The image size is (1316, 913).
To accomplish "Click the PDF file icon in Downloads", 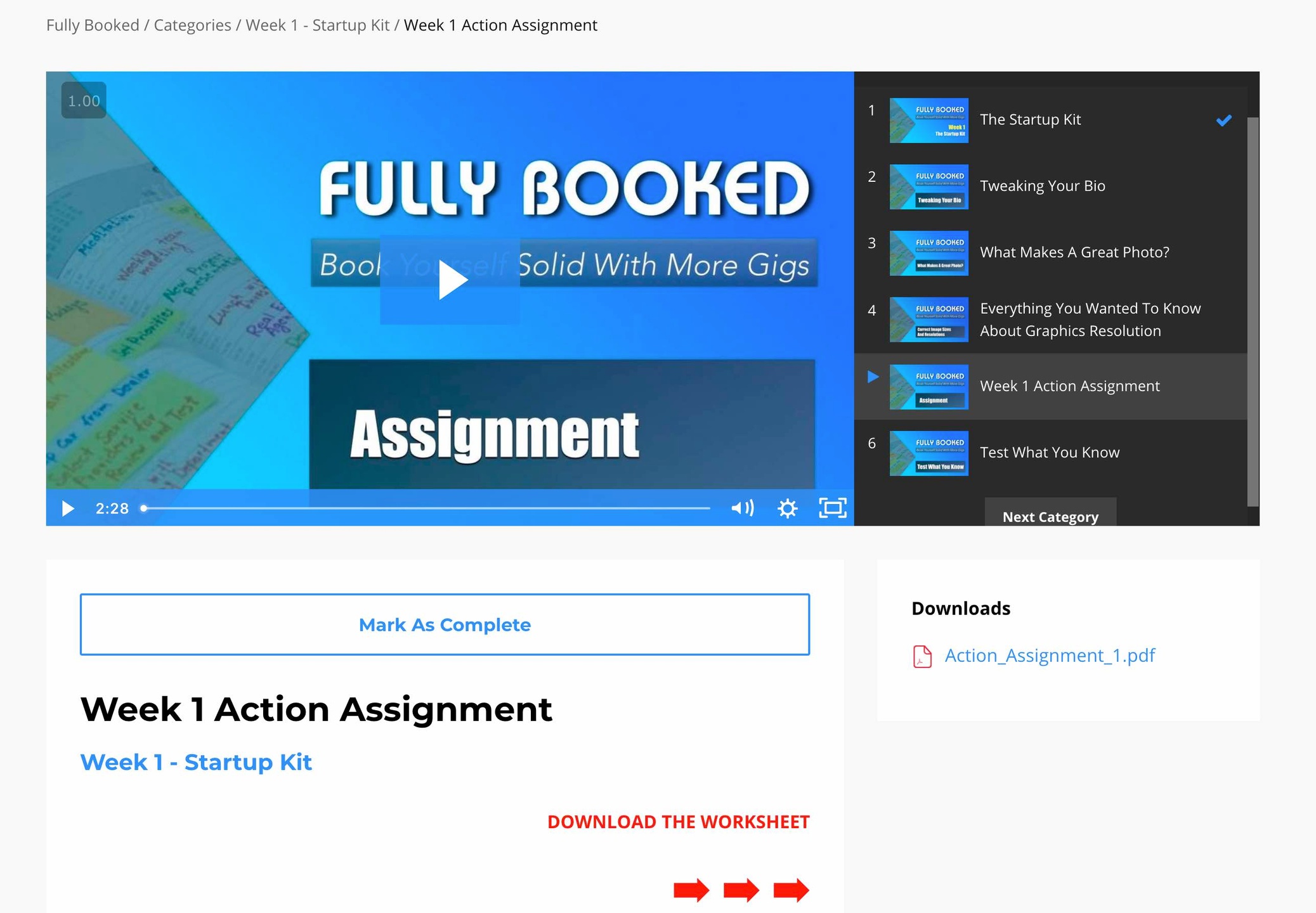I will click(922, 656).
